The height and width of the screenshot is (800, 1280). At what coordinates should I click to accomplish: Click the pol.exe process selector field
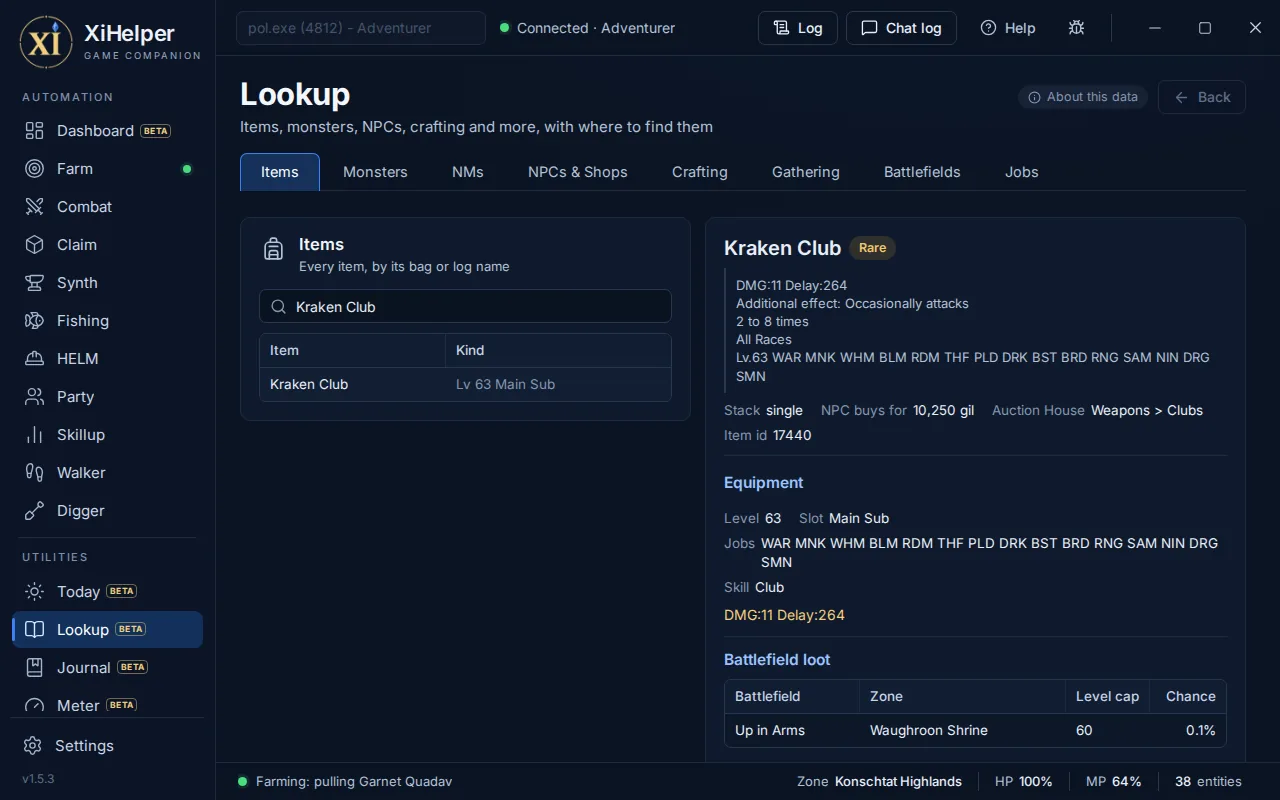click(x=361, y=28)
